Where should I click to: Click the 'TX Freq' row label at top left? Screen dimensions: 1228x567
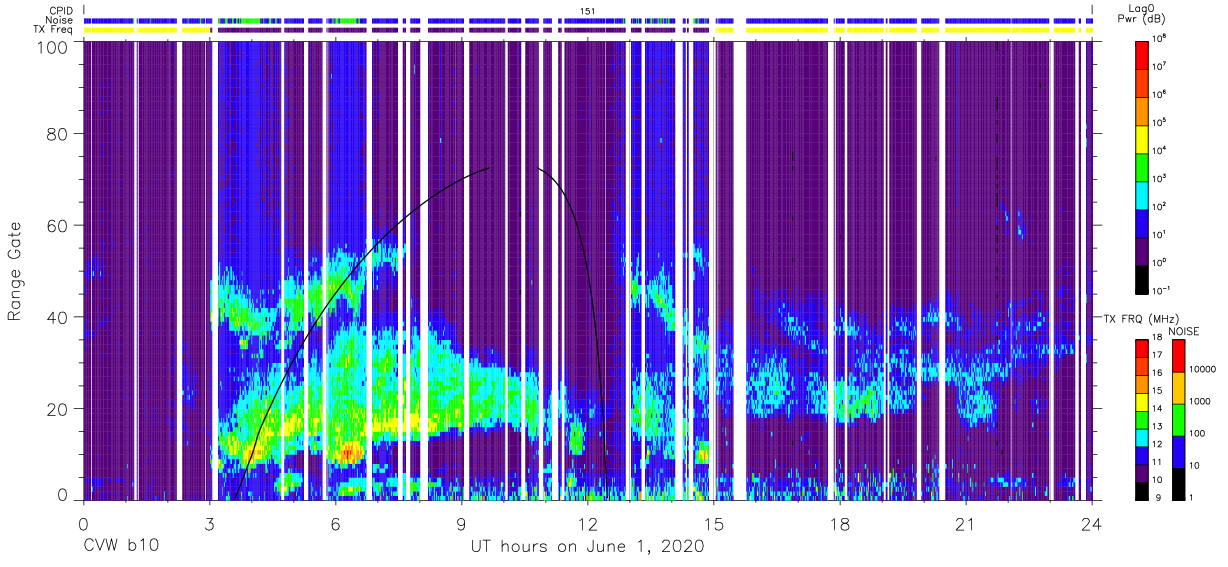tap(53, 30)
